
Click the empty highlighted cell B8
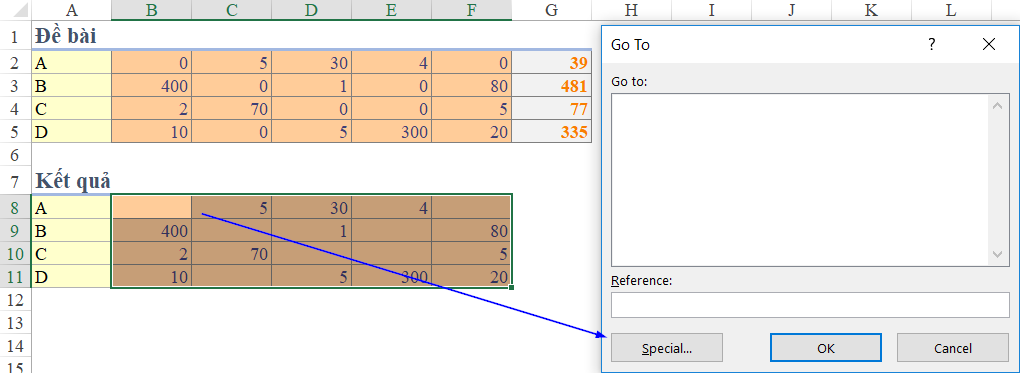click(x=152, y=208)
